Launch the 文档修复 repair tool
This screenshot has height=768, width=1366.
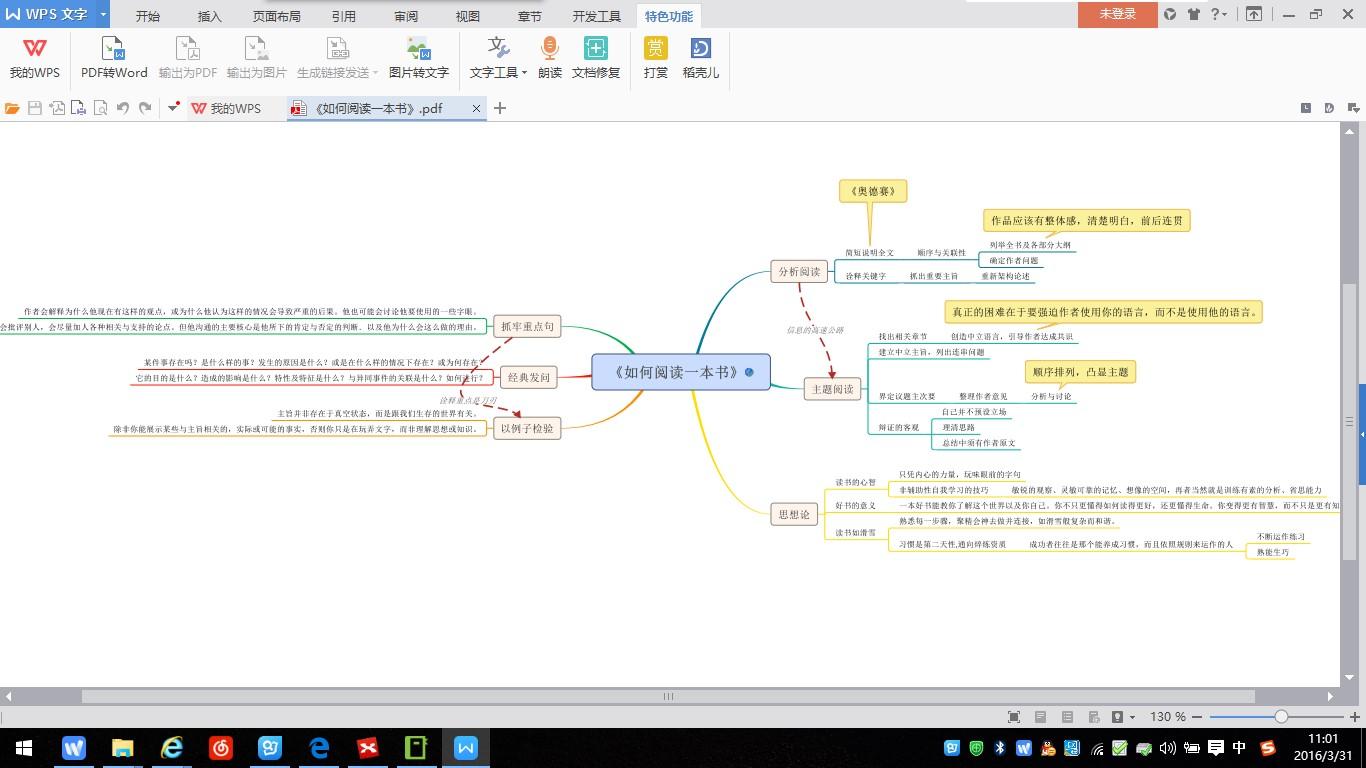tap(596, 58)
